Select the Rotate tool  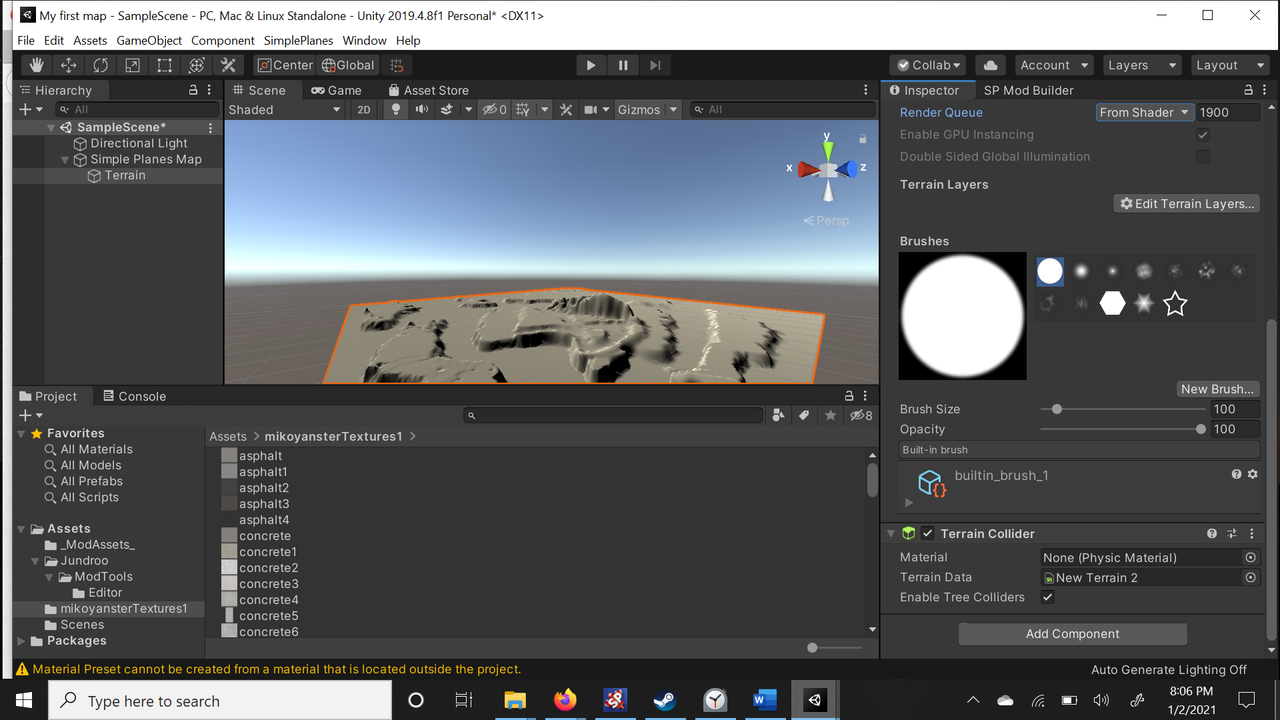coord(101,65)
